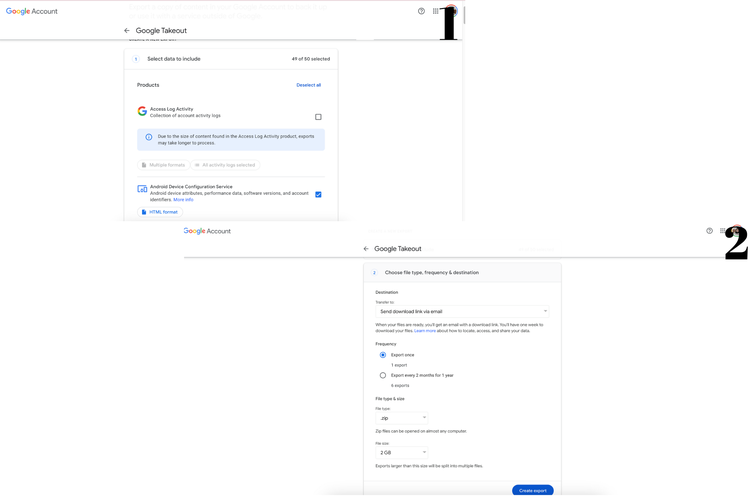Select Export every 2 months for 1 year

pos(383,375)
